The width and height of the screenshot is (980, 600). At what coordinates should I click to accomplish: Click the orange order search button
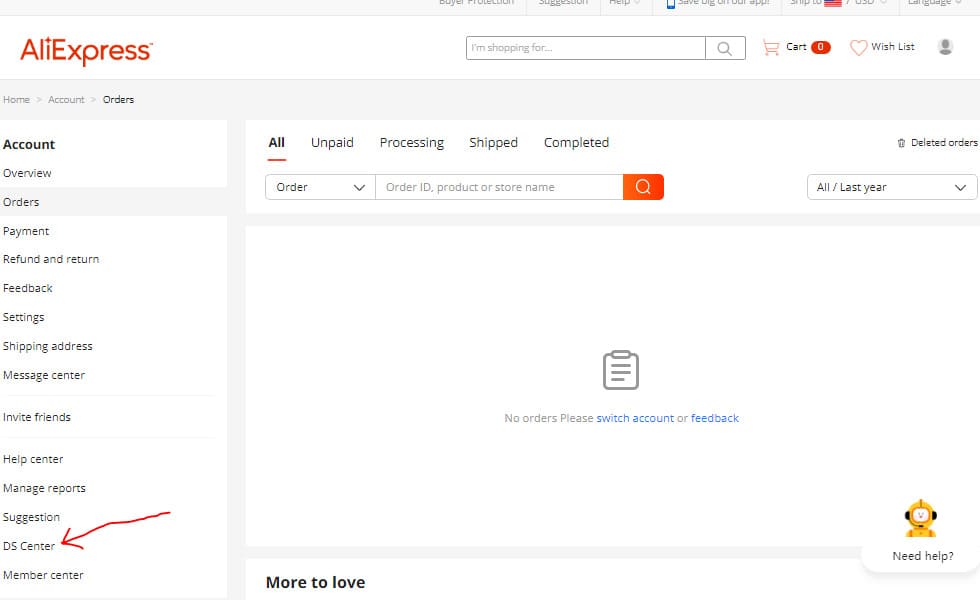coord(643,187)
